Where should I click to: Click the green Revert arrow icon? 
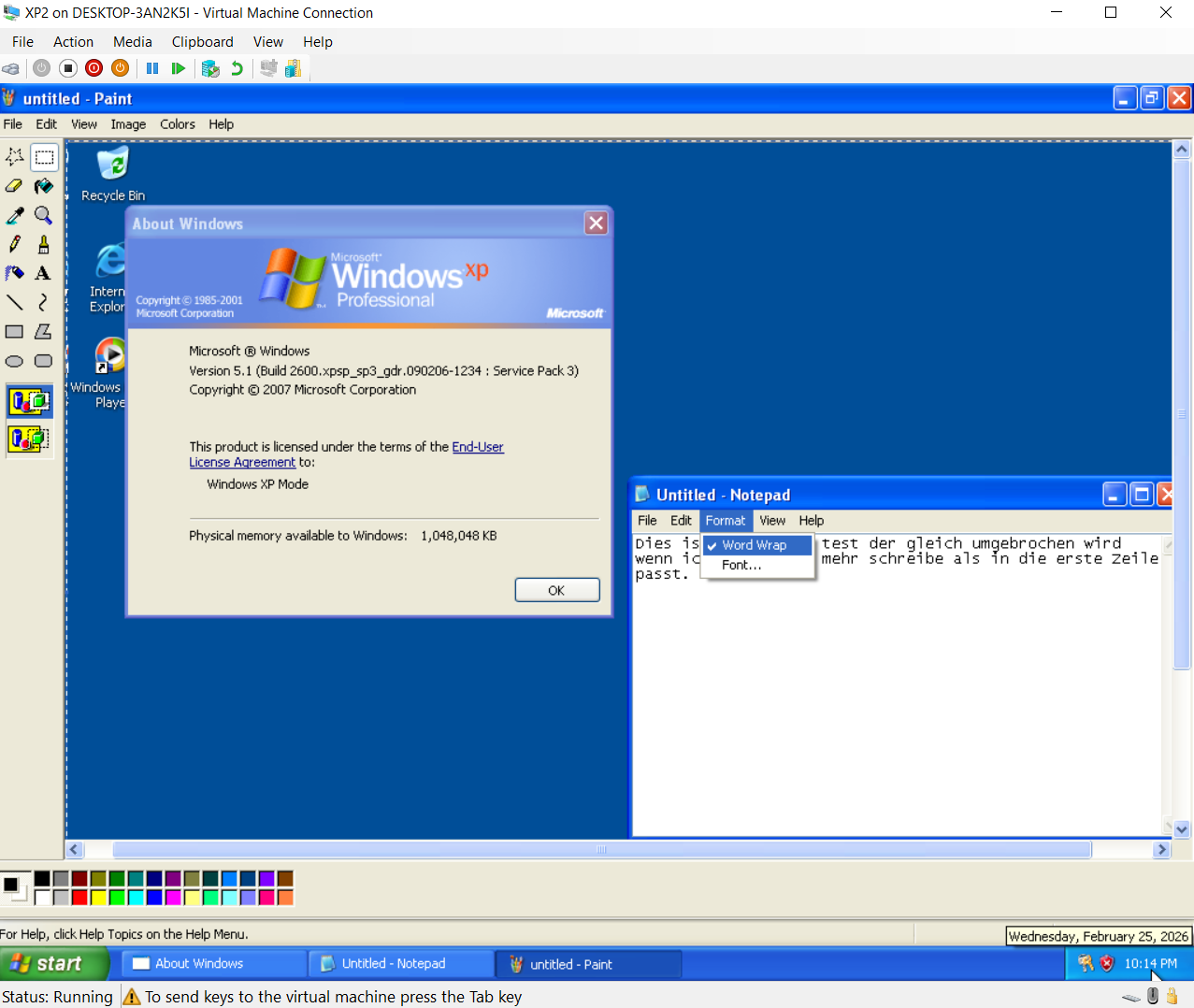[x=237, y=68]
